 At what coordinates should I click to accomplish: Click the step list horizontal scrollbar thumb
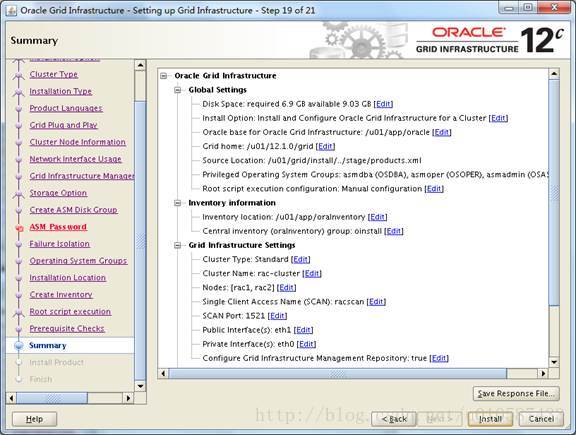[x=52, y=398]
